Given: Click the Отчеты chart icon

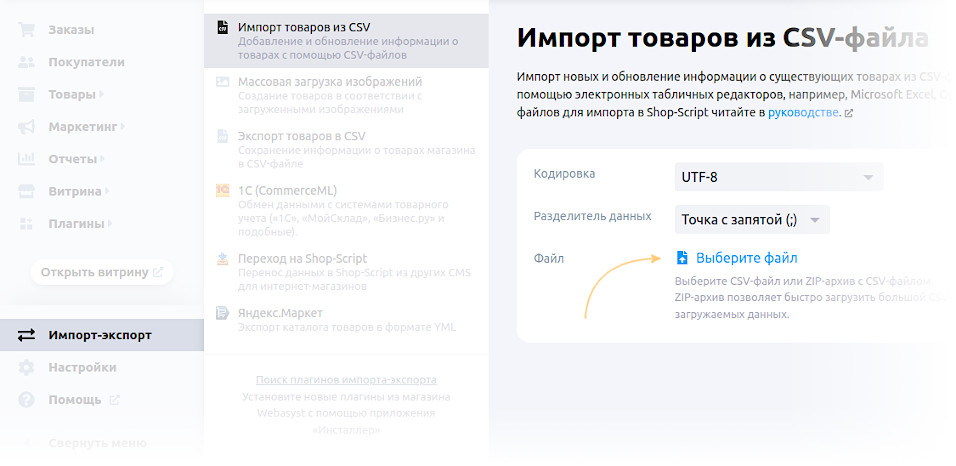Looking at the screenshot, I should click(x=26, y=159).
